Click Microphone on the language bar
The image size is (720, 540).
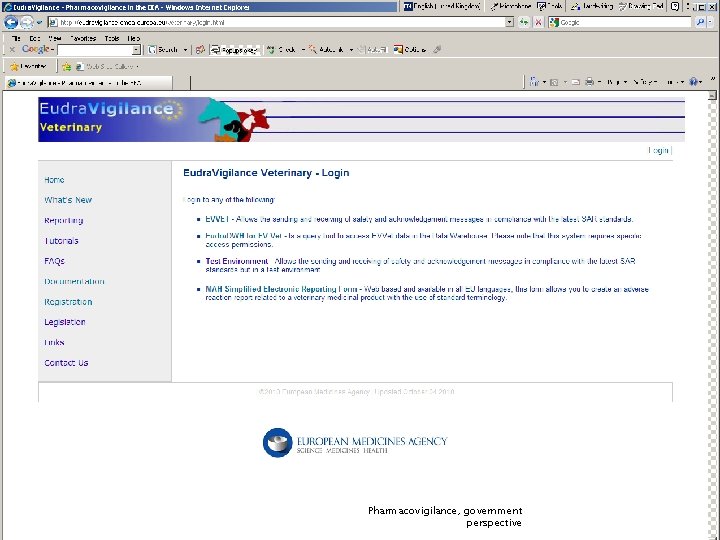point(510,6)
